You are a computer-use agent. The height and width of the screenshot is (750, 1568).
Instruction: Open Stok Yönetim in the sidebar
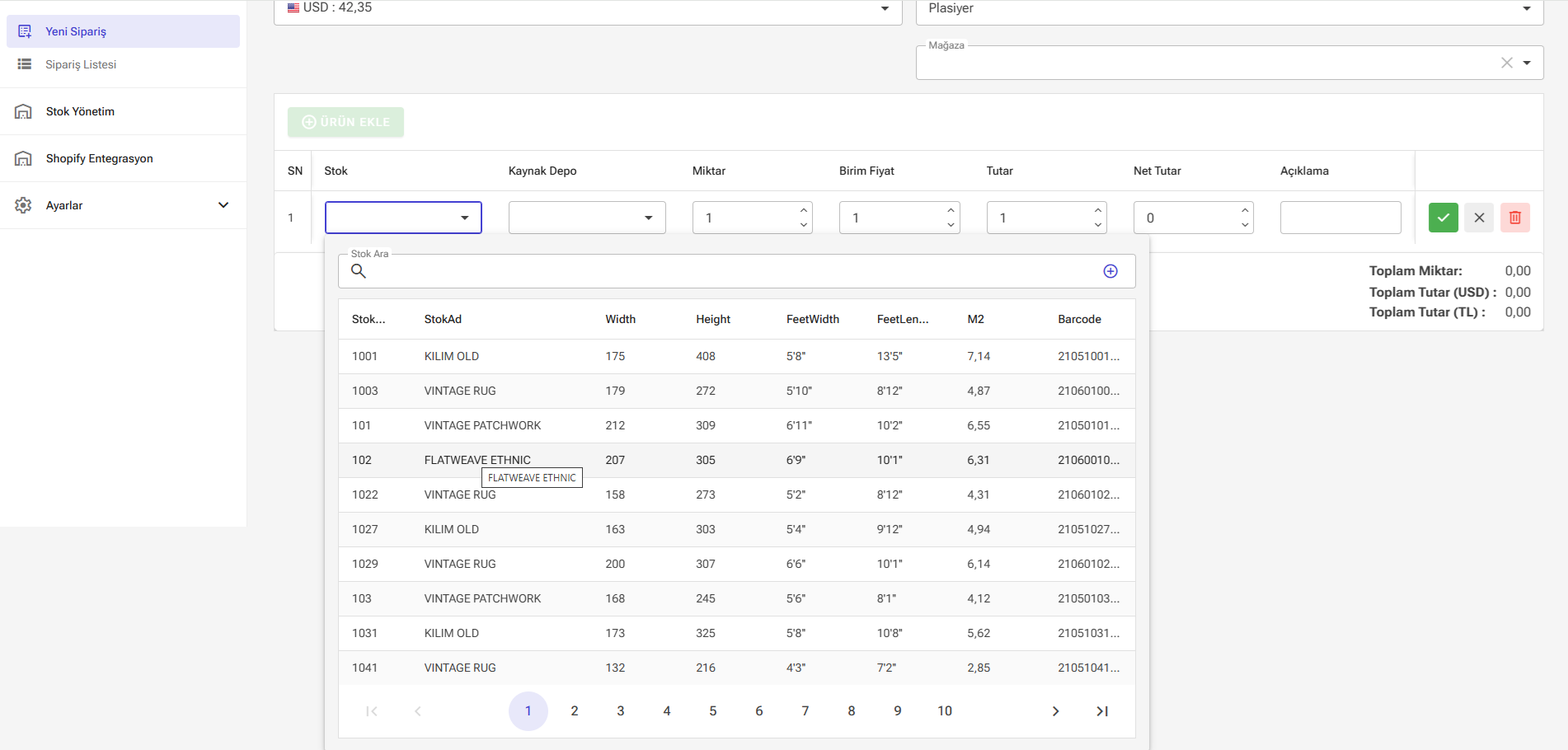point(80,111)
